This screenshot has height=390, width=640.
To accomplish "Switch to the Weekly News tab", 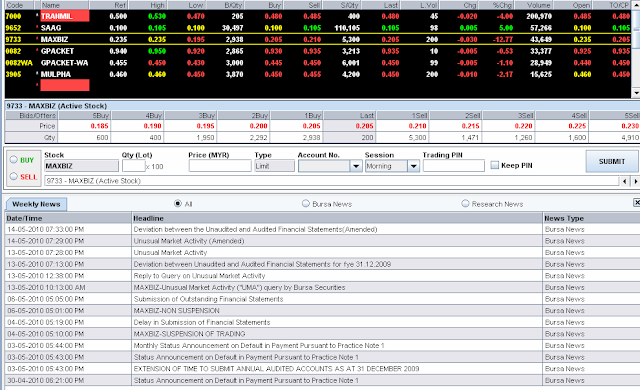I will click(x=36, y=204).
